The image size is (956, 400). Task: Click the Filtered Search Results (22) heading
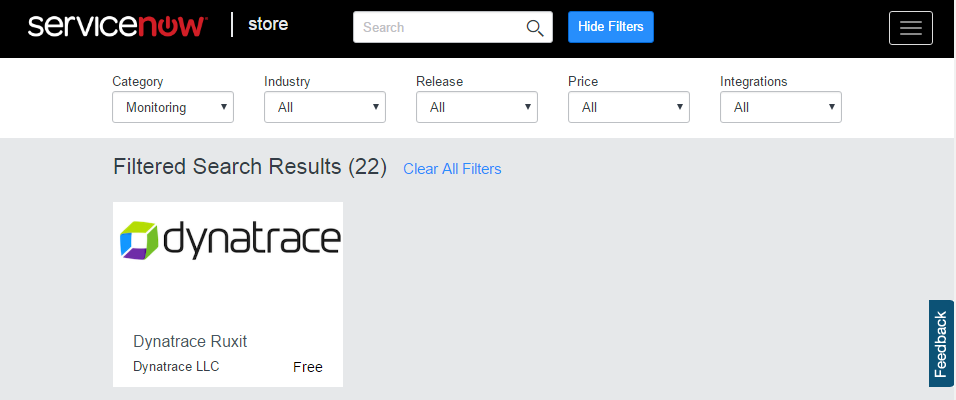pos(250,166)
